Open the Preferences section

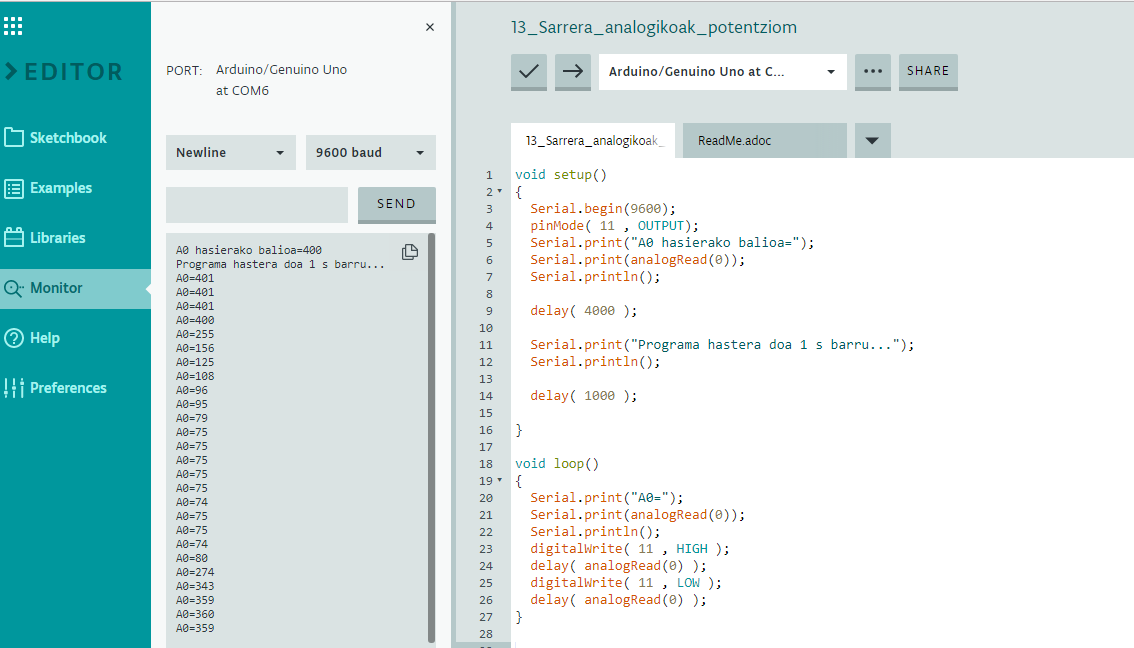(x=56, y=388)
